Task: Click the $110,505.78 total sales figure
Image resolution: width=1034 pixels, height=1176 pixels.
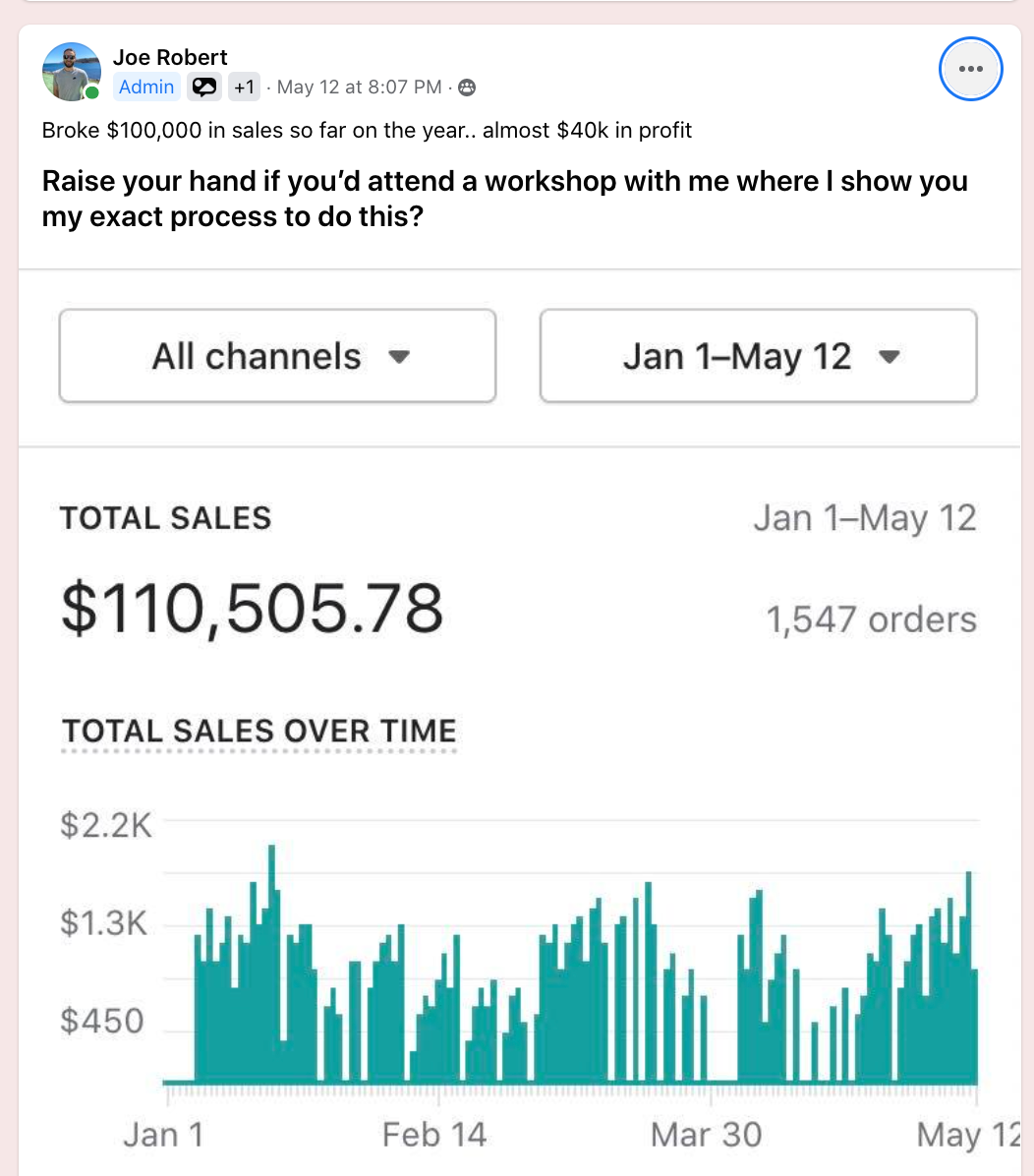Action: click(252, 607)
